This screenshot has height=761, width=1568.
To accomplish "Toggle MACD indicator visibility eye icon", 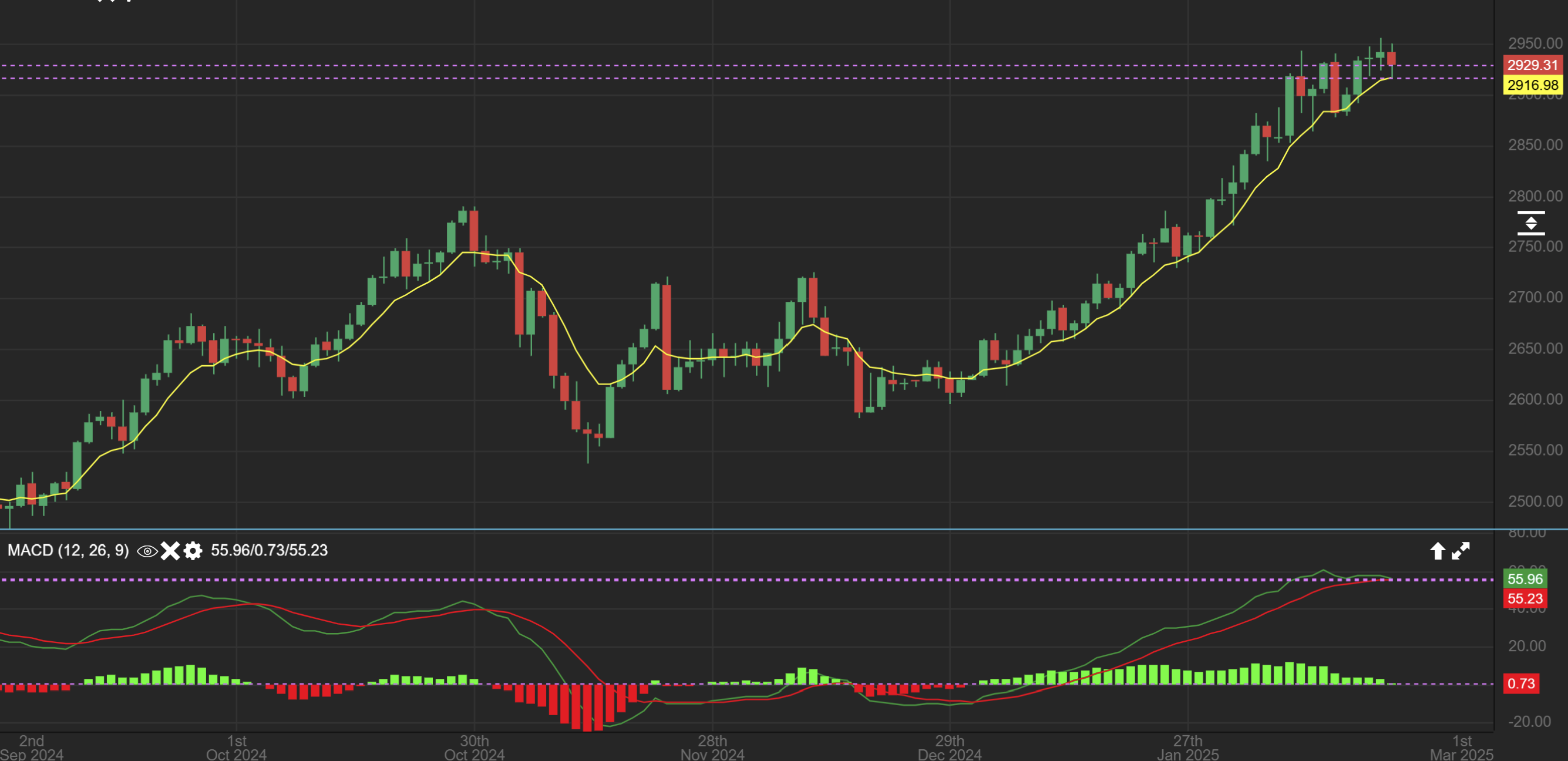I will [147, 551].
